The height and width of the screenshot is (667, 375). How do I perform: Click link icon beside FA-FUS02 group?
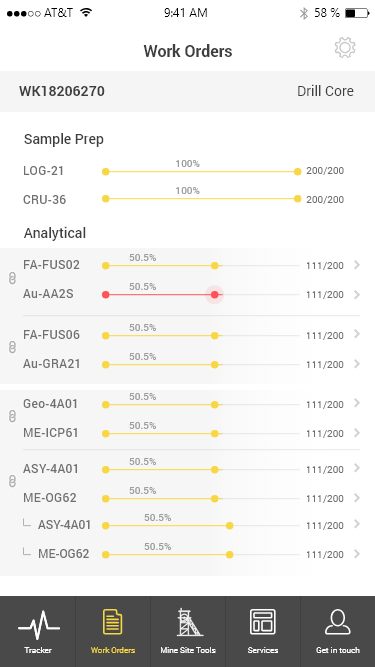[x=12, y=279]
